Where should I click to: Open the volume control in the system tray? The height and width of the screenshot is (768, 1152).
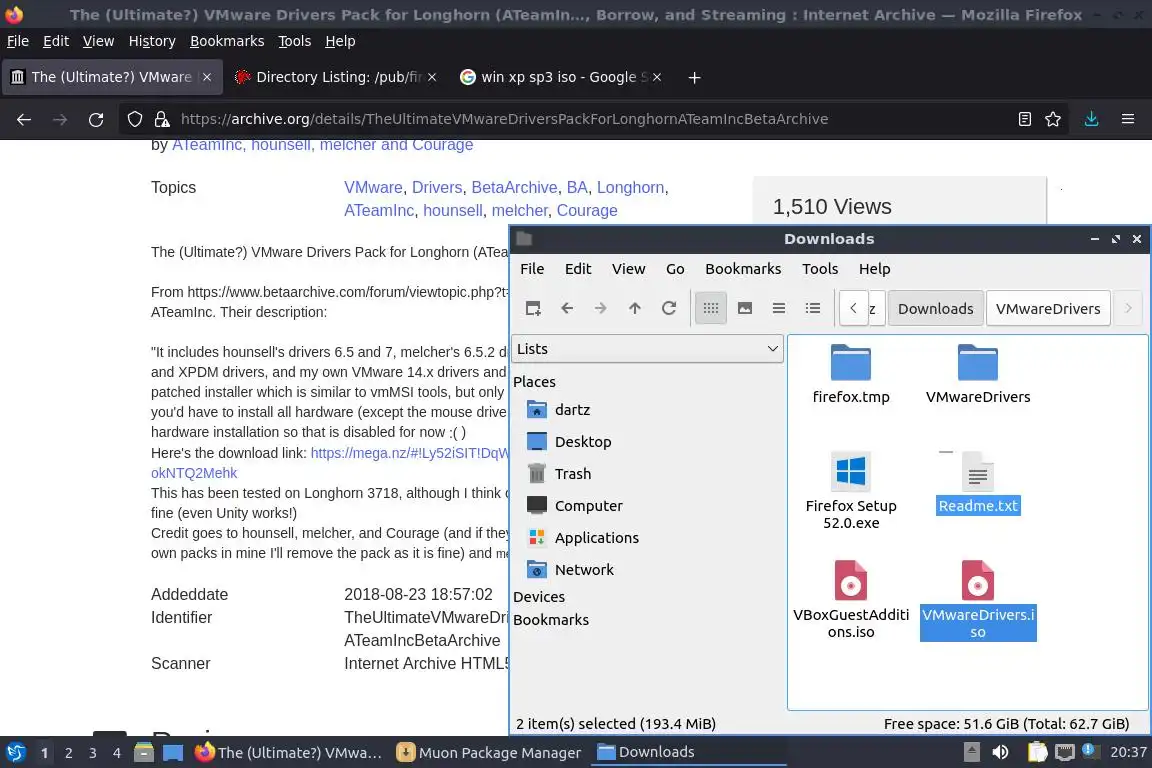click(x=1000, y=752)
